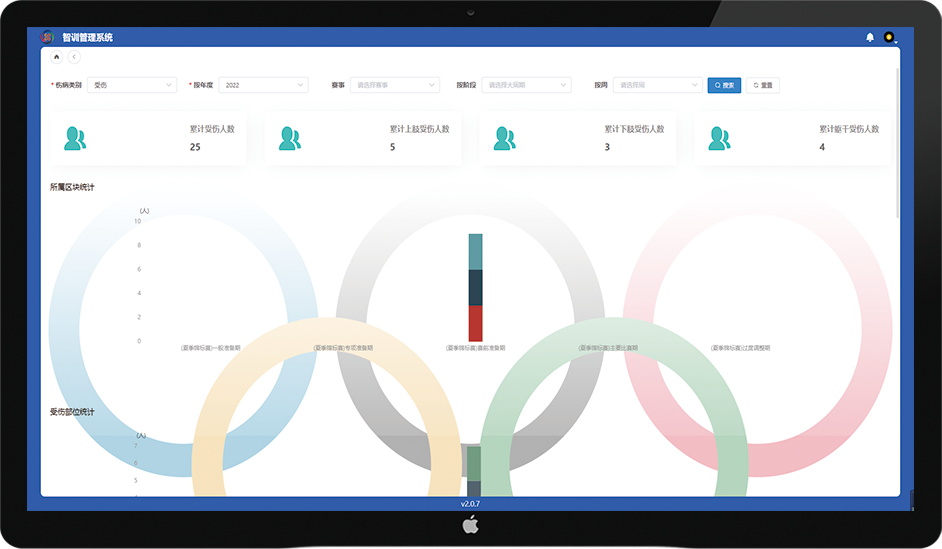Click the 累计躯干受伤人数 card label

click(849, 129)
